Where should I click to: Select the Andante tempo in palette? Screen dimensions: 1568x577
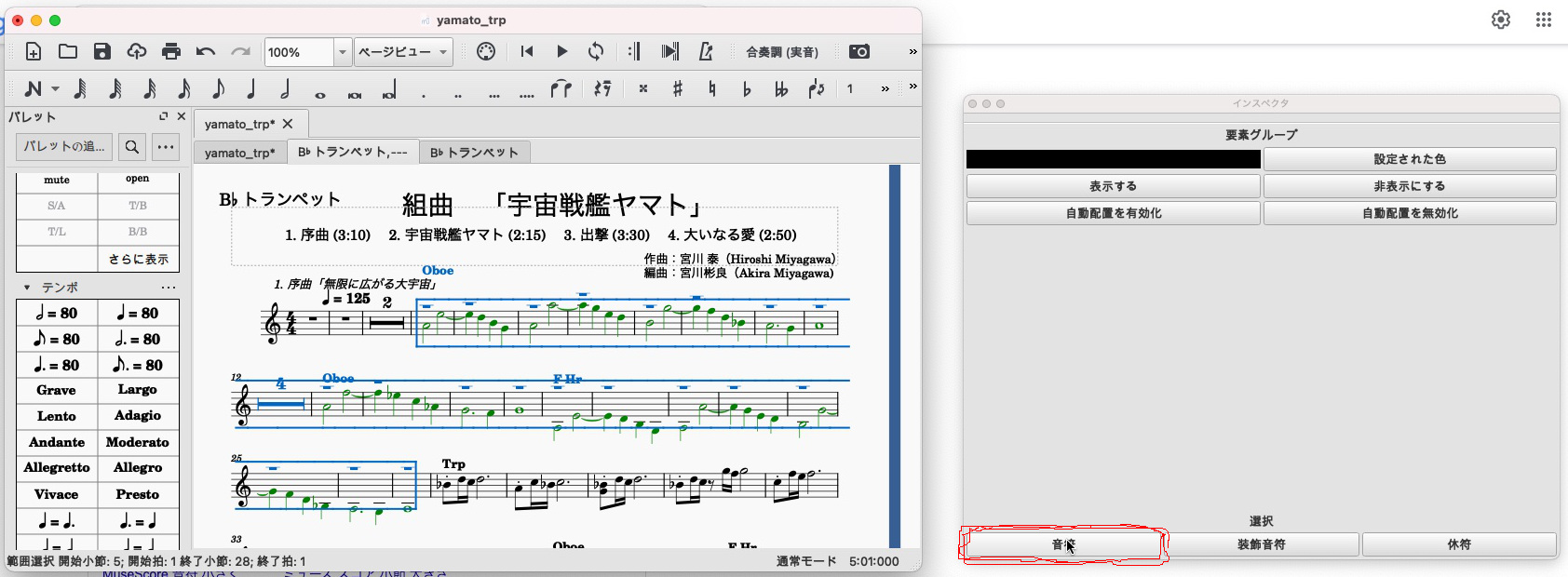(x=57, y=443)
